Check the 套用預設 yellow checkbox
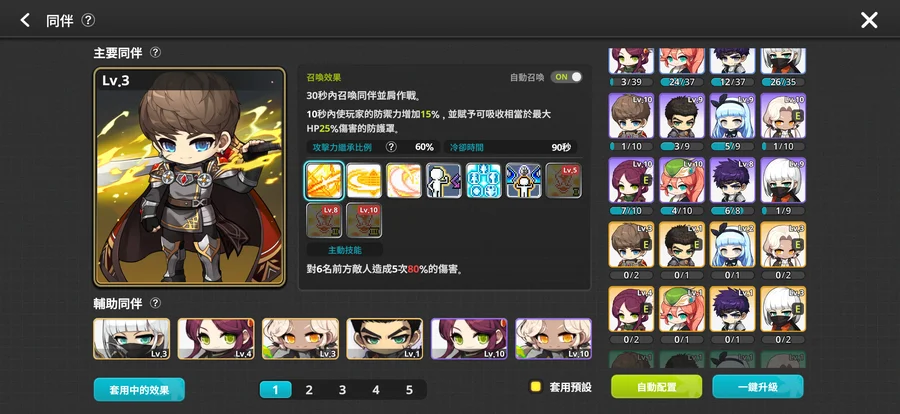 (536, 386)
